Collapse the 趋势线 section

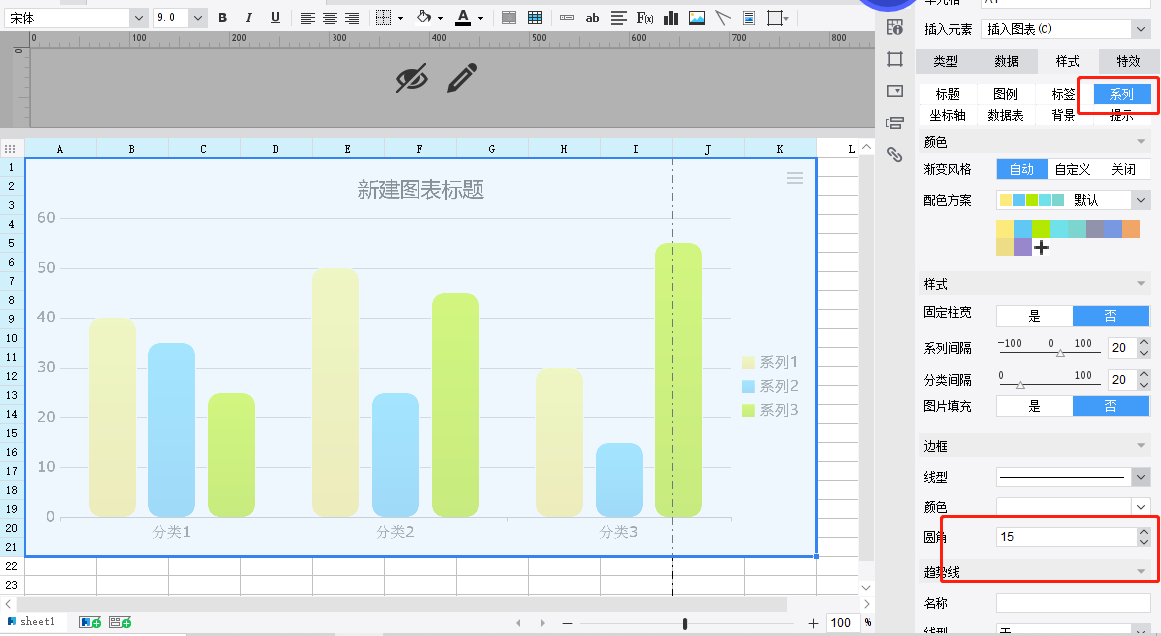tap(1141, 572)
